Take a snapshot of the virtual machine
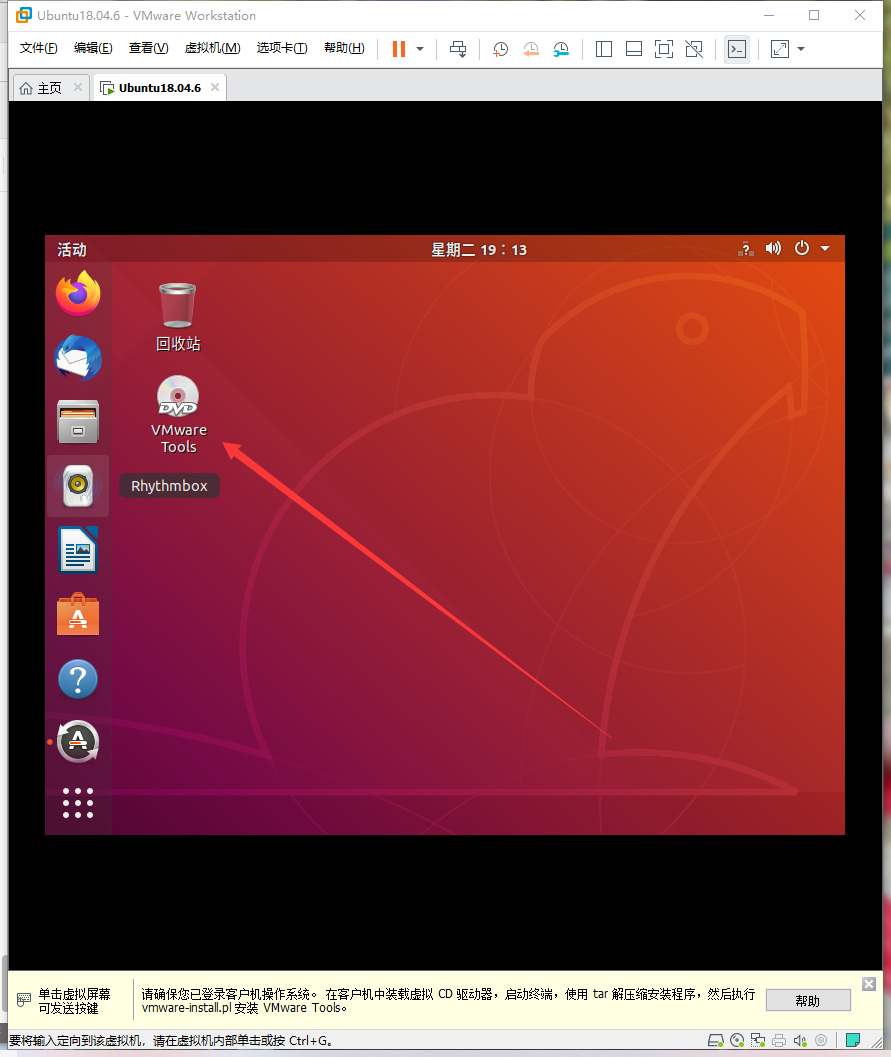Viewport: 891px width, 1057px height. pos(500,49)
